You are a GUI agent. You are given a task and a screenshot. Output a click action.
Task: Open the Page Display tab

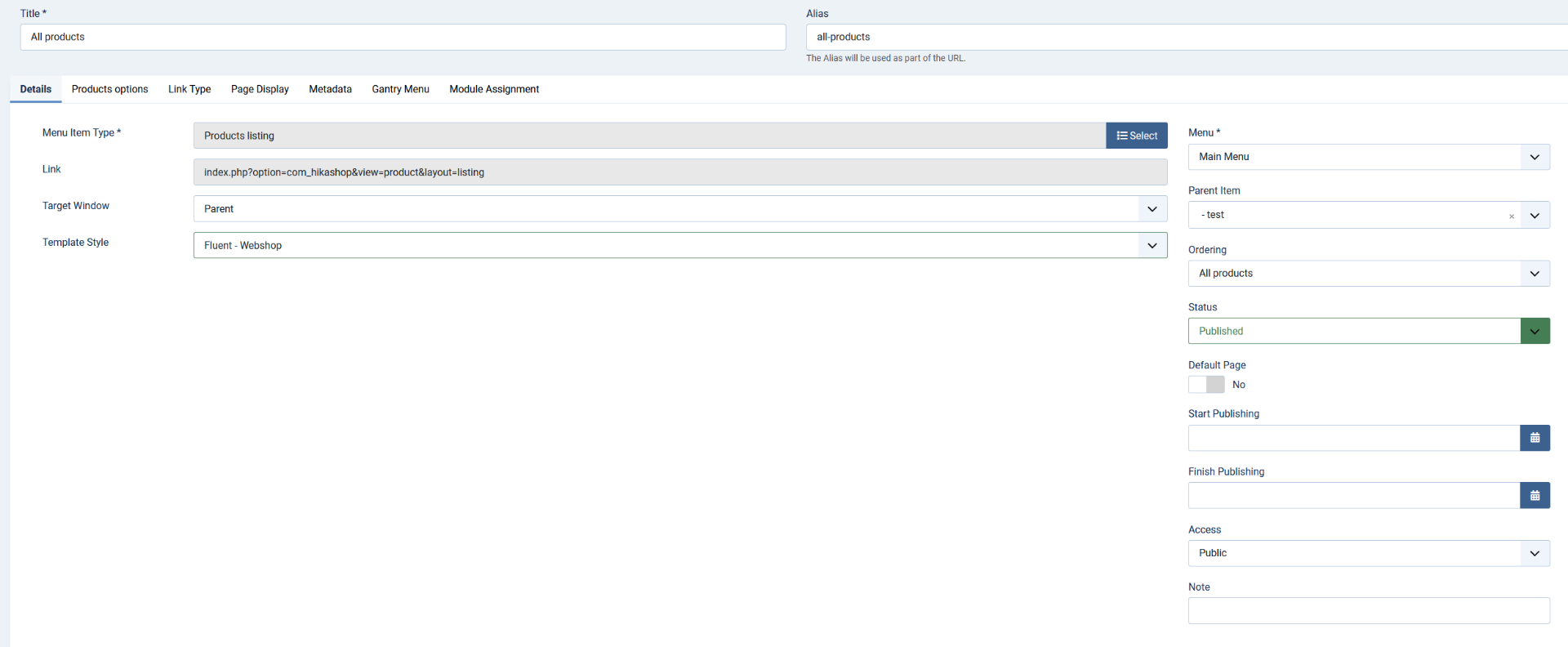pos(260,89)
